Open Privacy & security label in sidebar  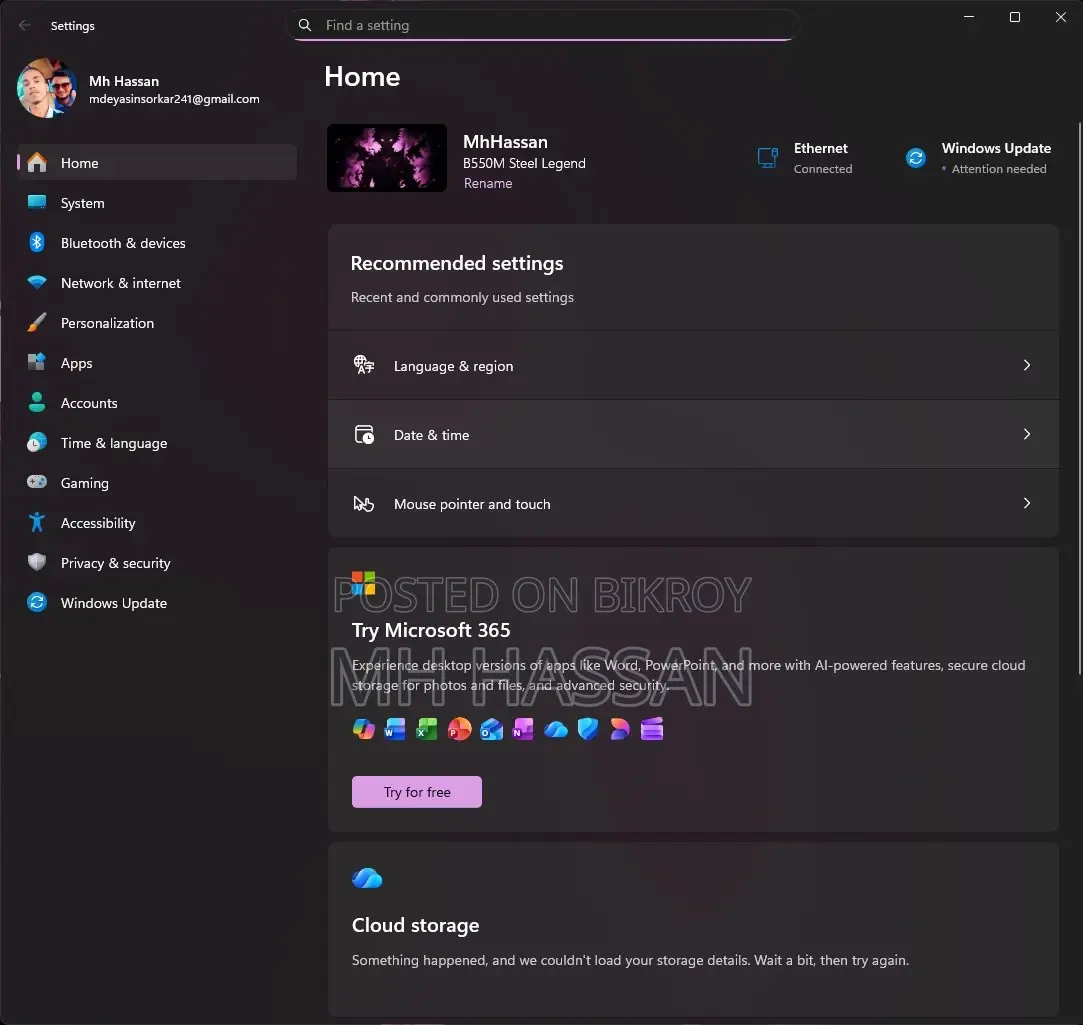click(x=115, y=563)
